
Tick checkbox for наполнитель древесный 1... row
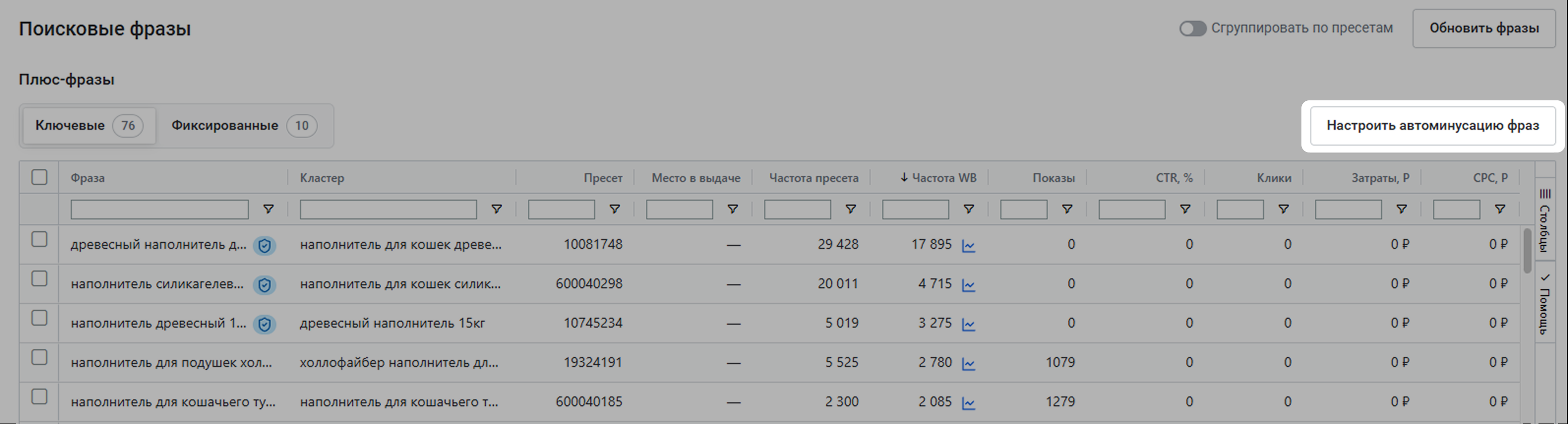click(39, 318)
